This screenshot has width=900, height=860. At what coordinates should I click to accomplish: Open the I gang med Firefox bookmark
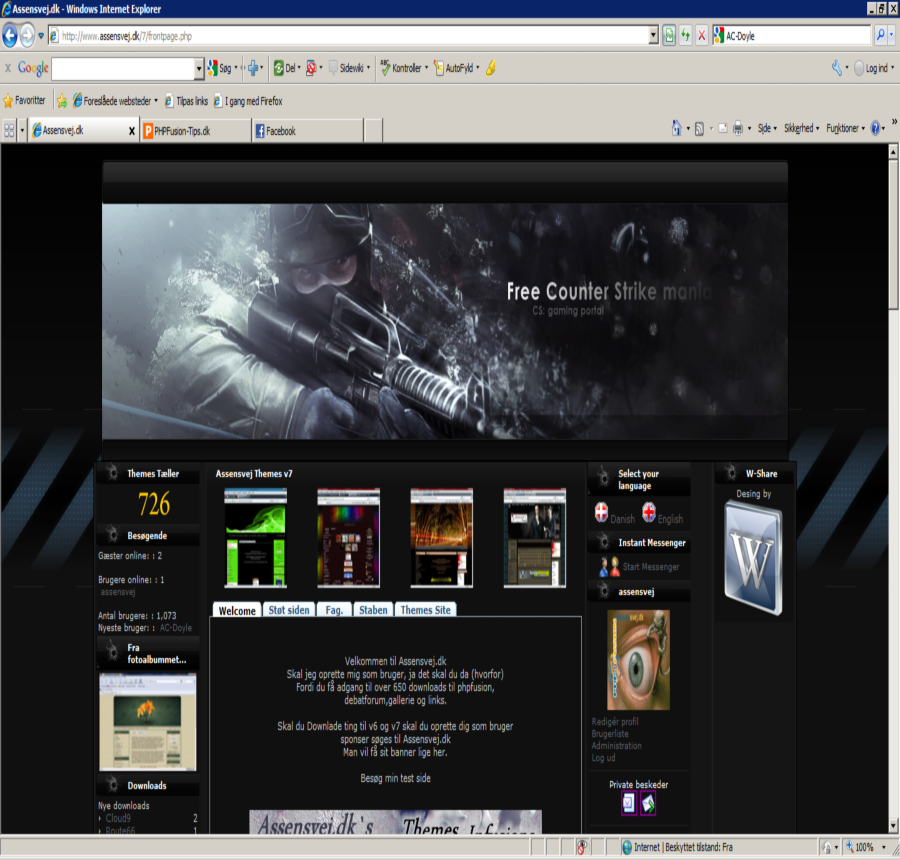[x=248, y=100]
